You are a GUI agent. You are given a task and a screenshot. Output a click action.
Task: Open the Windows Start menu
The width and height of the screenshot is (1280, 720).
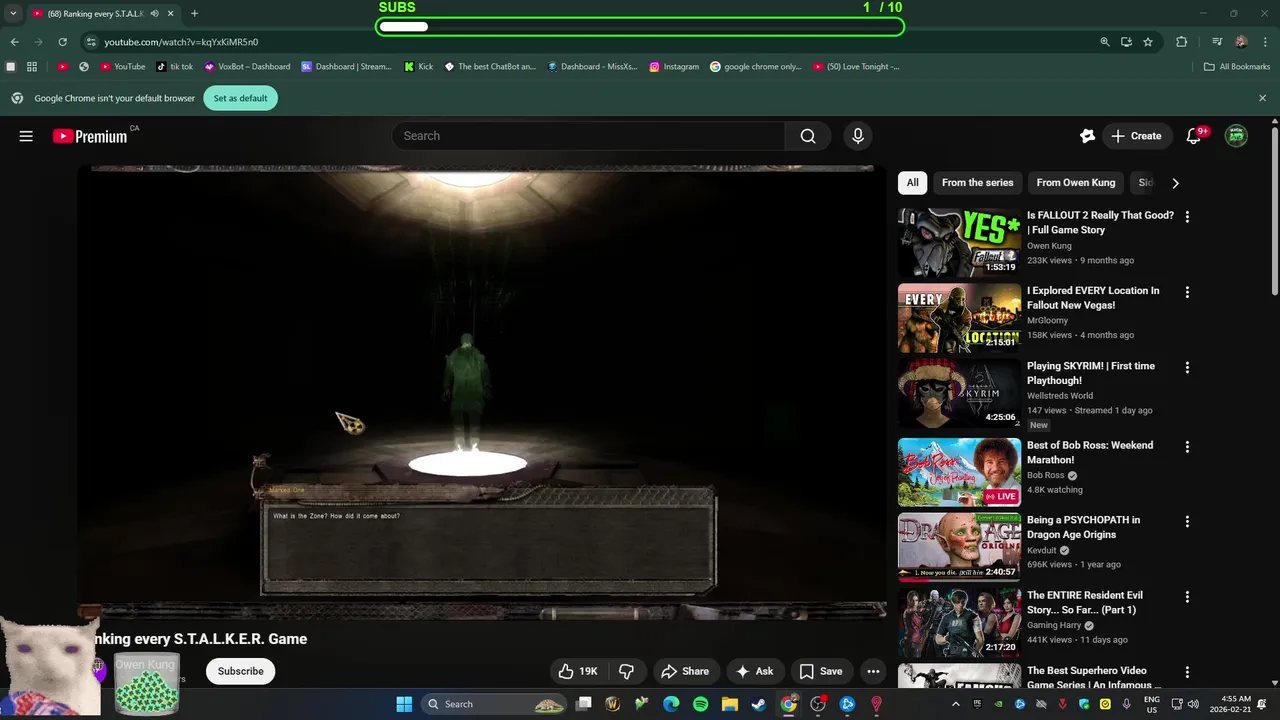tap(404, 704)
